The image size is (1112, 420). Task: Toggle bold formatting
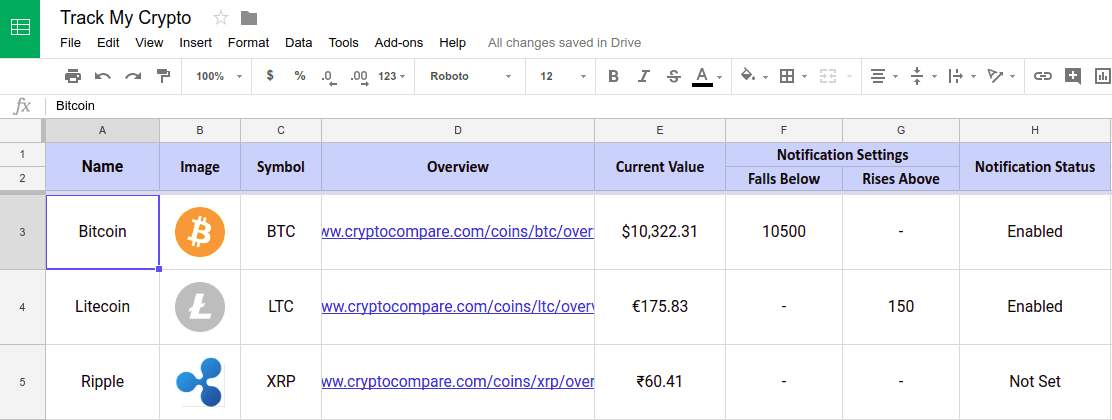[613, 76]
